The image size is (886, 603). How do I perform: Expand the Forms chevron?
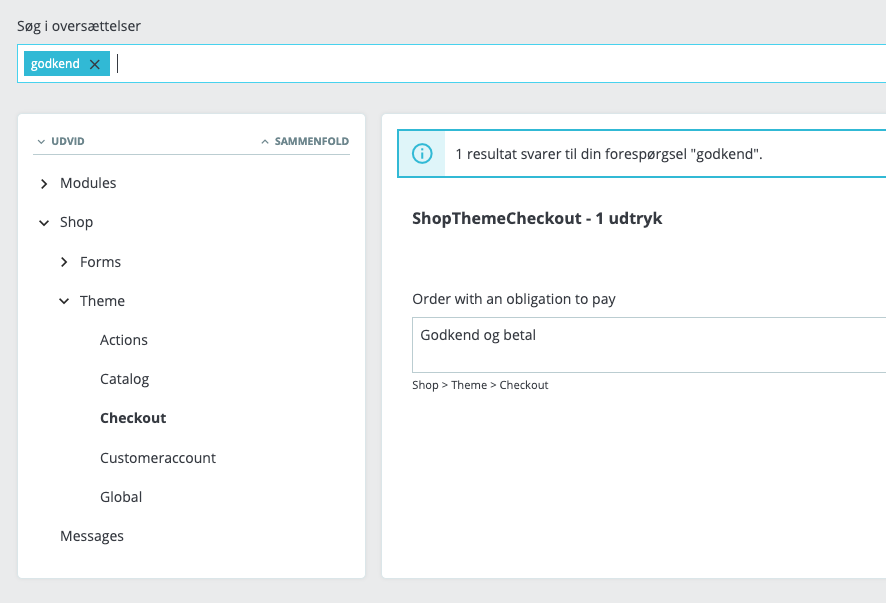click(x=64, y=262)
